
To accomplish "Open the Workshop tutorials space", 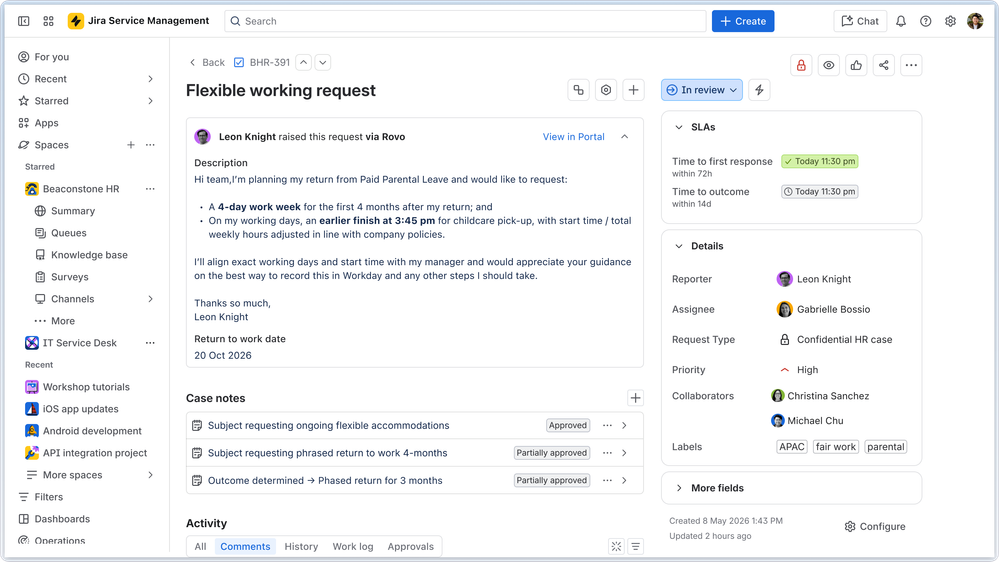I will [x=87, y=387].
